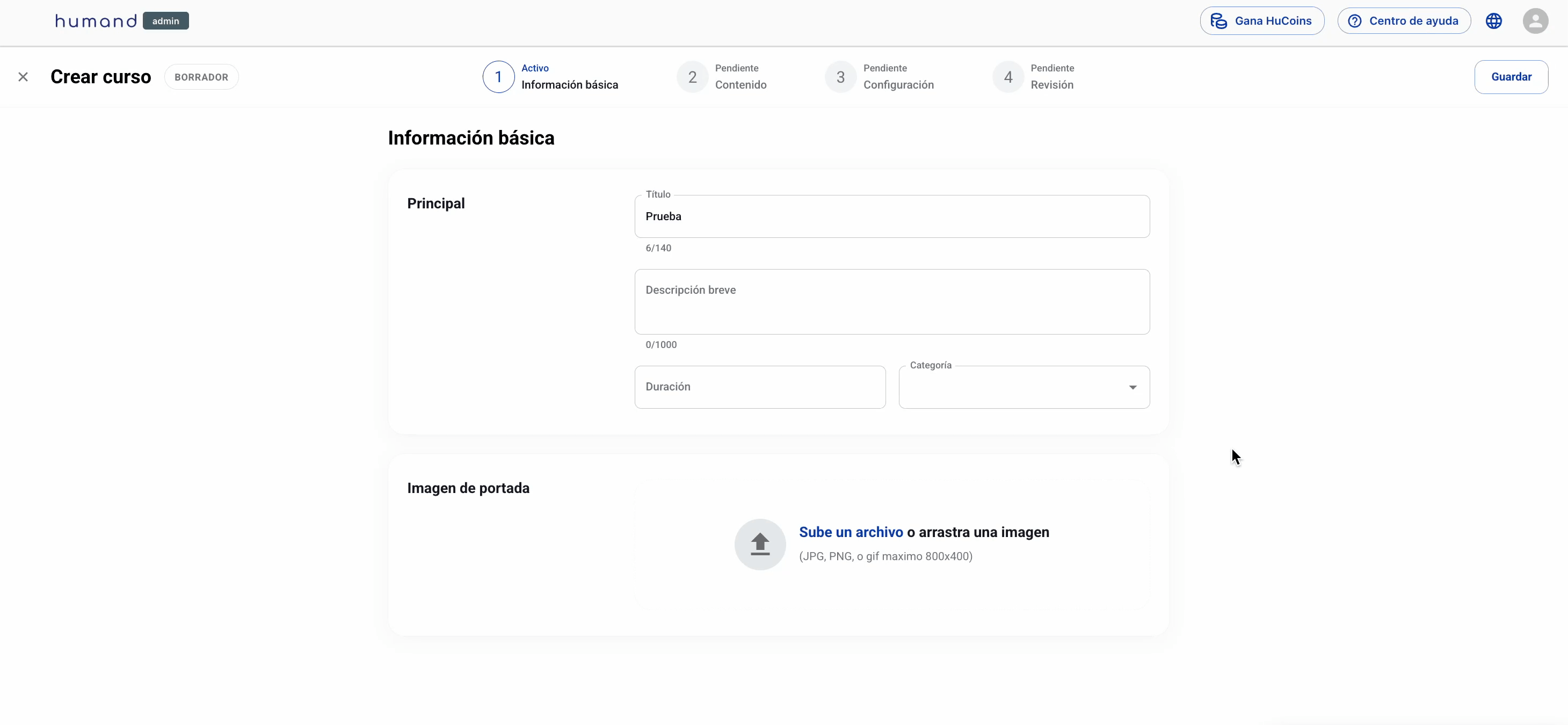The height and width of the screenshot is (725, 1568).
Task: Click step 2 circle number
Action: (692, 77)
